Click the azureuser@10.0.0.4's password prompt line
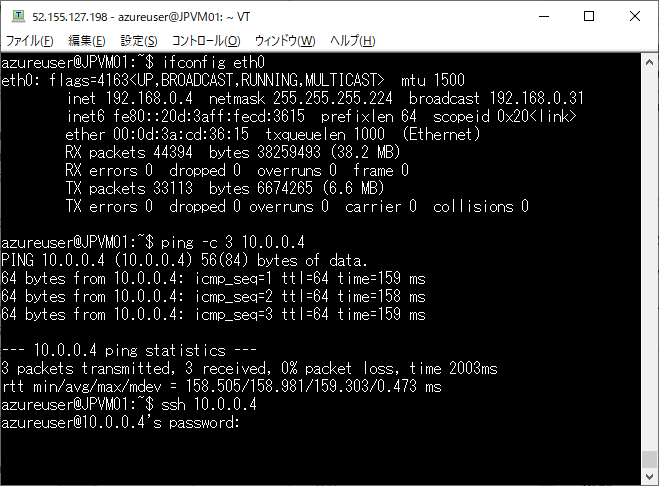This screenshot has width=659, height=486. (120, 422)
